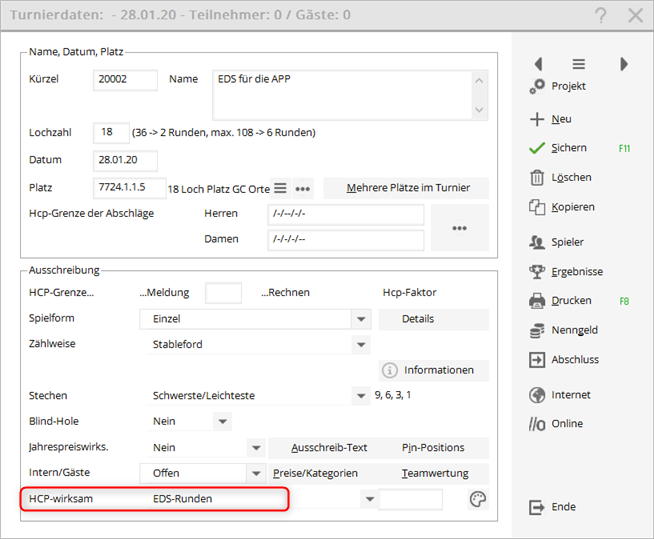
Task: Expand the Spielform dropdown
Action: pyautogui.click(x=361, y=319)
